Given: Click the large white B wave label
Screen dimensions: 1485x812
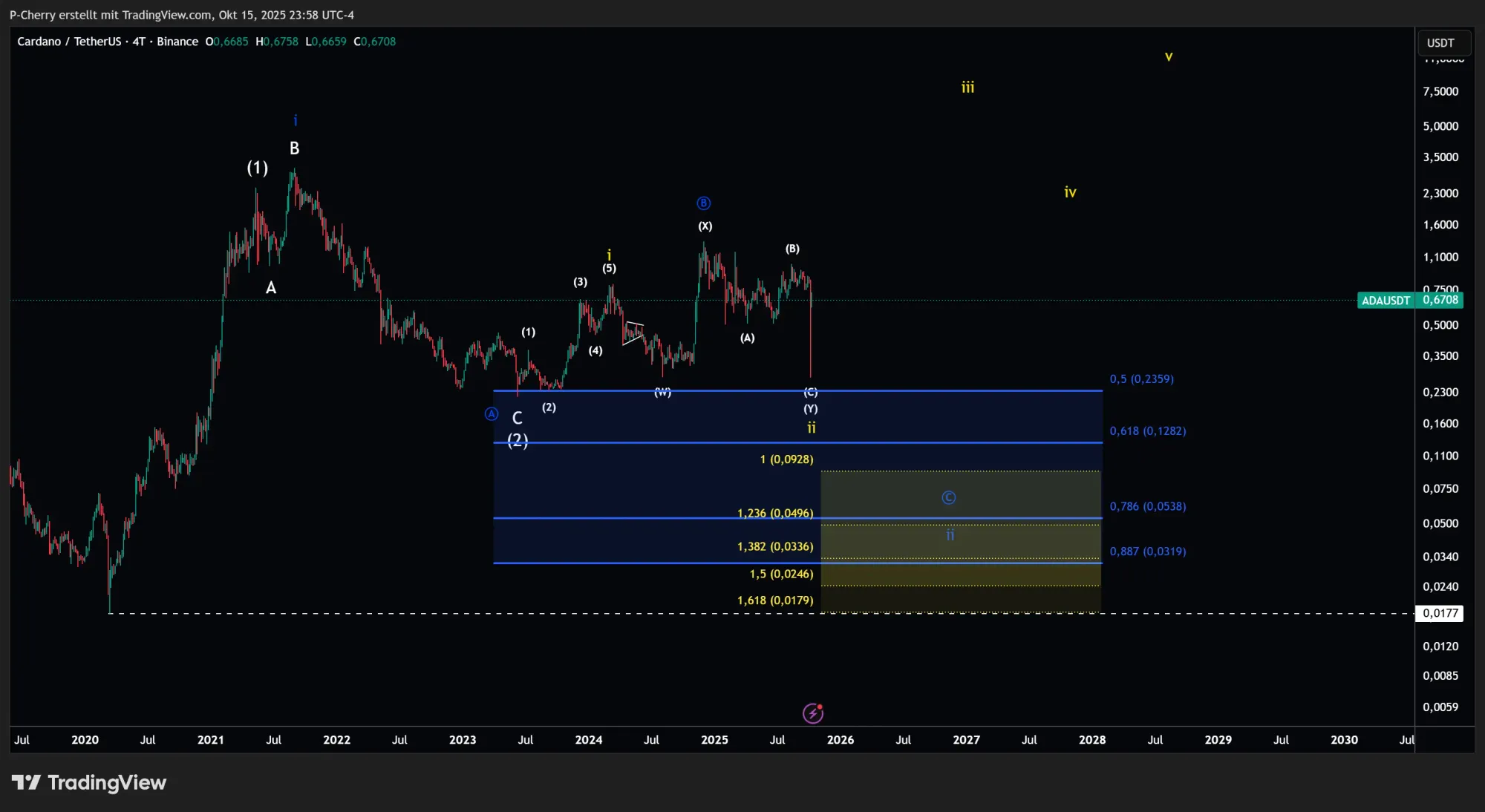Looking at the screenshot, I should [295, 148].
